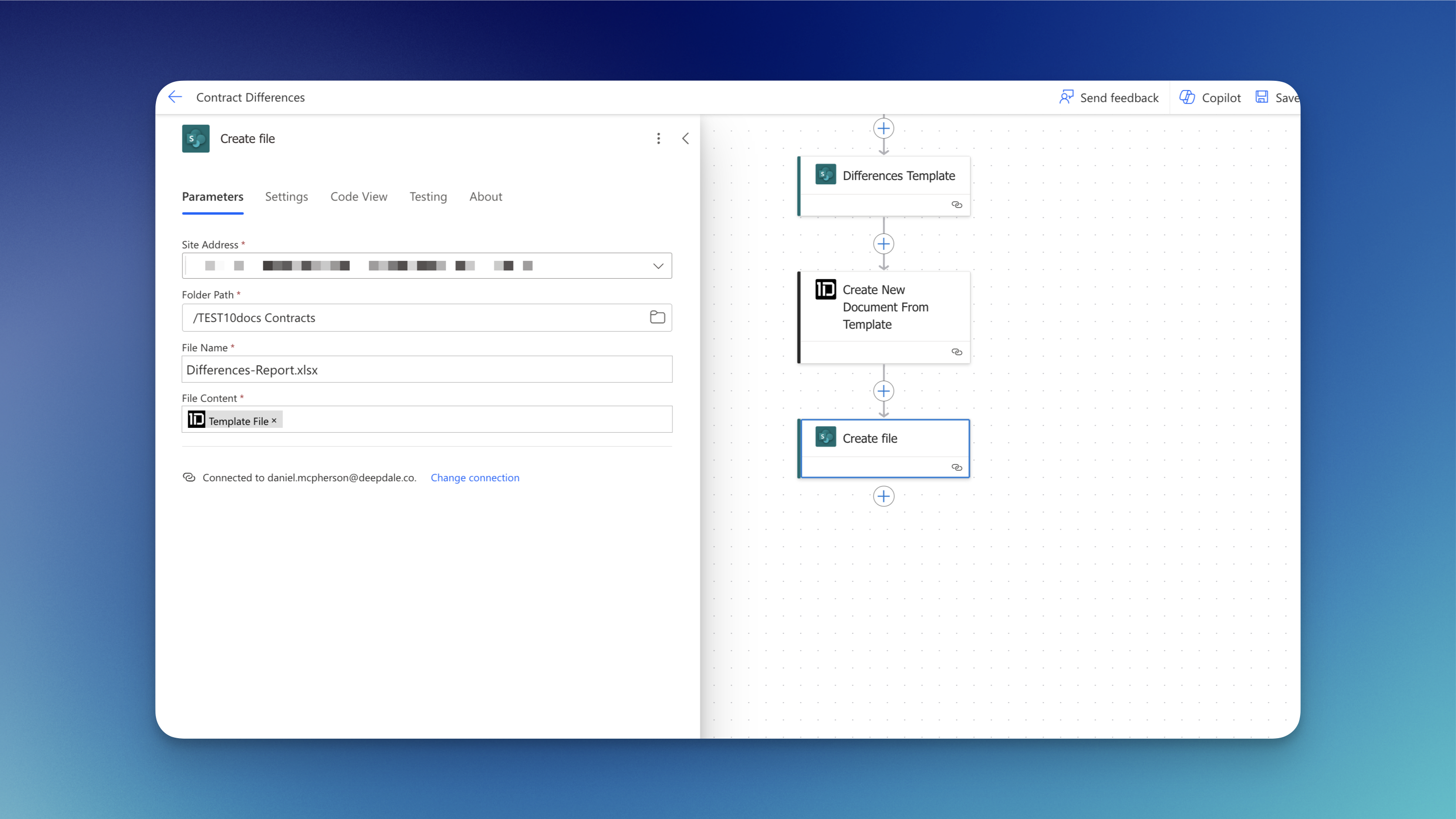Switch to the Settings tab
The height and width of the screenshot is (819, 1456).
pos(286,197)
